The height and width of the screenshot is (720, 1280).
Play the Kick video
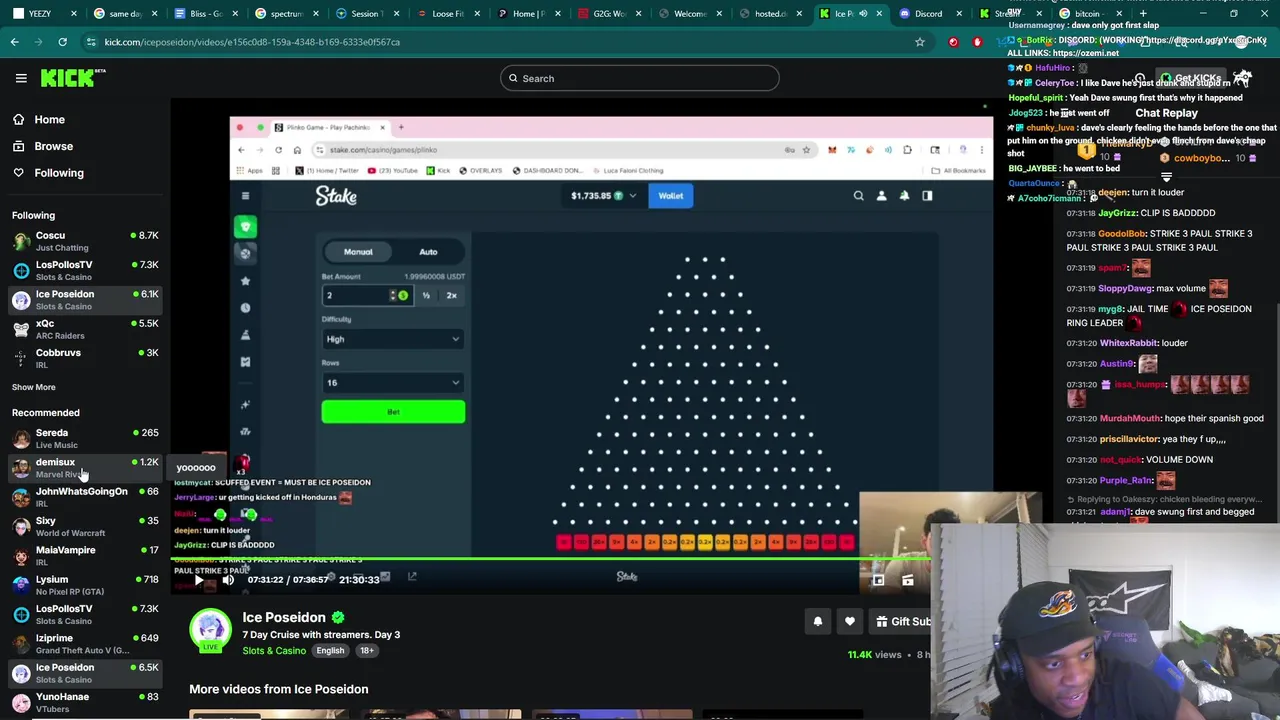[x=198, y=579]
